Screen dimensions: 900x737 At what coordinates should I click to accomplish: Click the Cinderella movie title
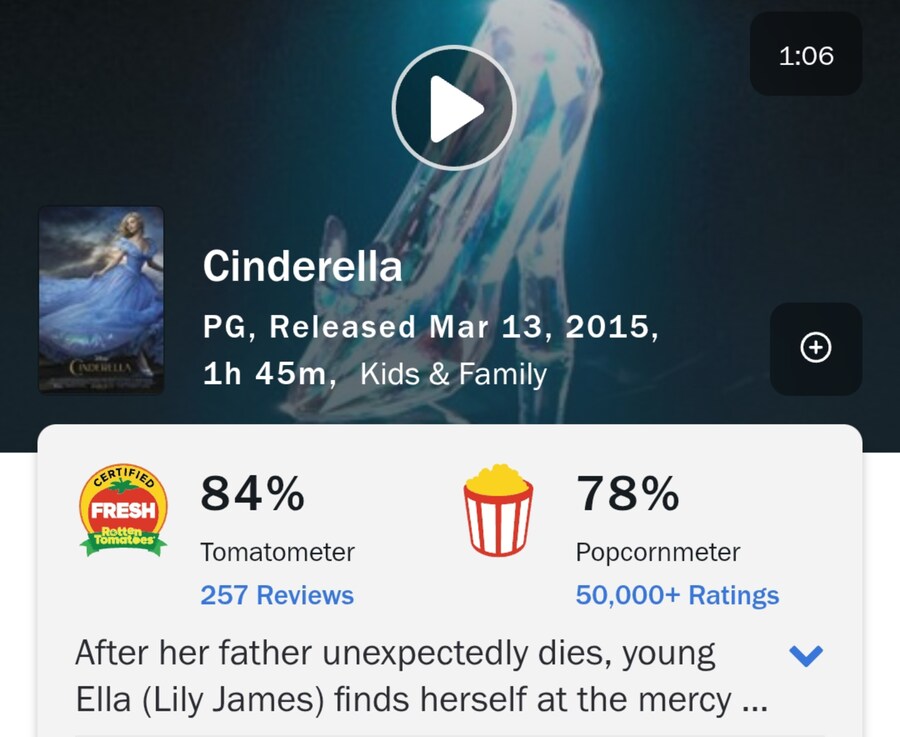coord(302,267)
